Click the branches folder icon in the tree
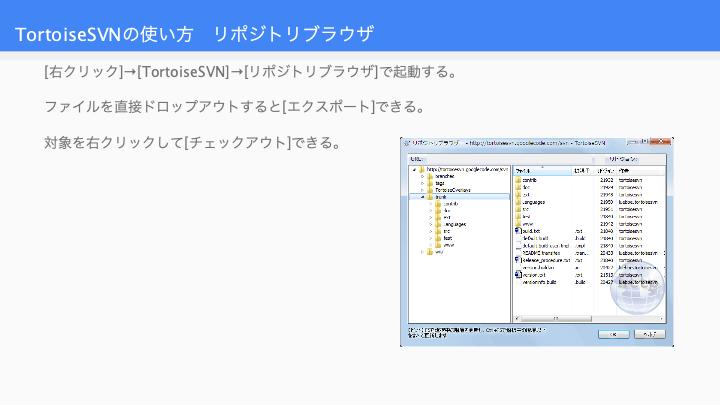 pyautogui.click(x=430, y=176)
